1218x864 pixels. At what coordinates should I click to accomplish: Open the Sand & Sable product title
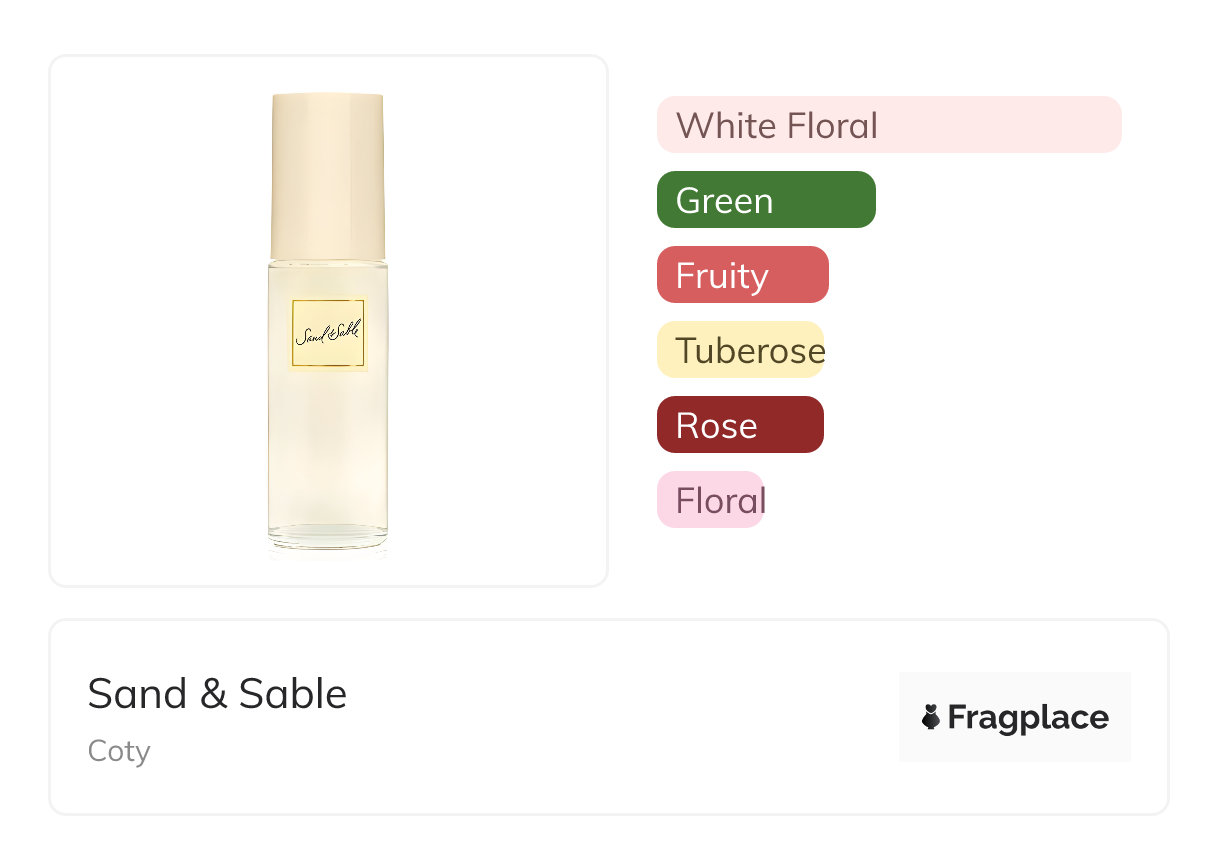[217, 694]
